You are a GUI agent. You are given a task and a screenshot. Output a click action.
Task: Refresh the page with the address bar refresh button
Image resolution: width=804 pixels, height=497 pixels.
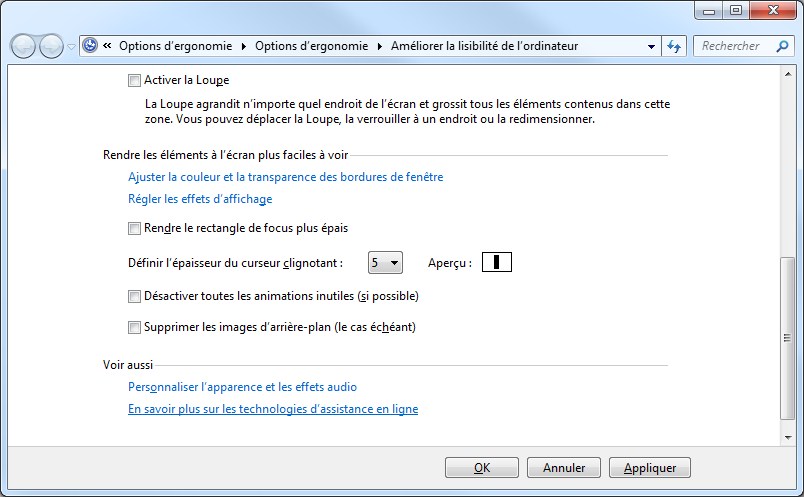[x=675, y=46]
